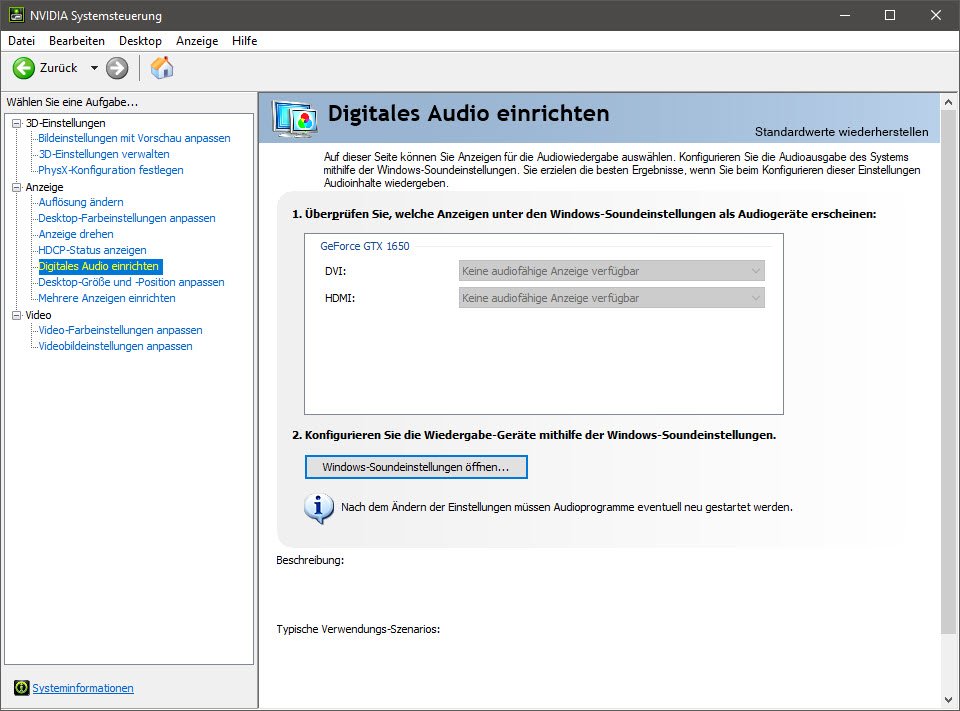This screenshot has width=960, height=711.
Task: Select 3D-Einstellungen verwalten
Action: 104,154
